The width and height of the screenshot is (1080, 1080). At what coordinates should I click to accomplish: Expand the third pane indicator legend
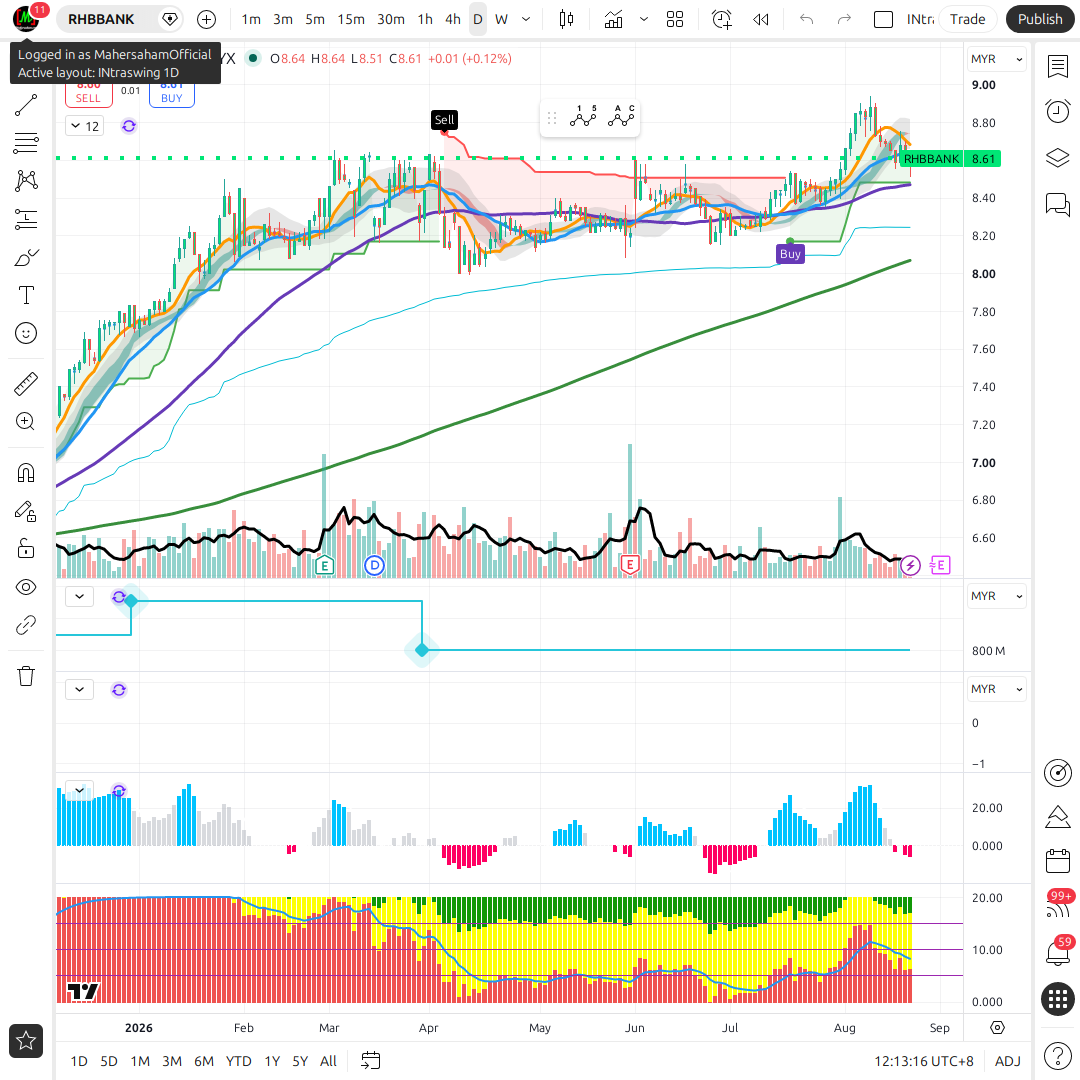click(x=80, y=689)
